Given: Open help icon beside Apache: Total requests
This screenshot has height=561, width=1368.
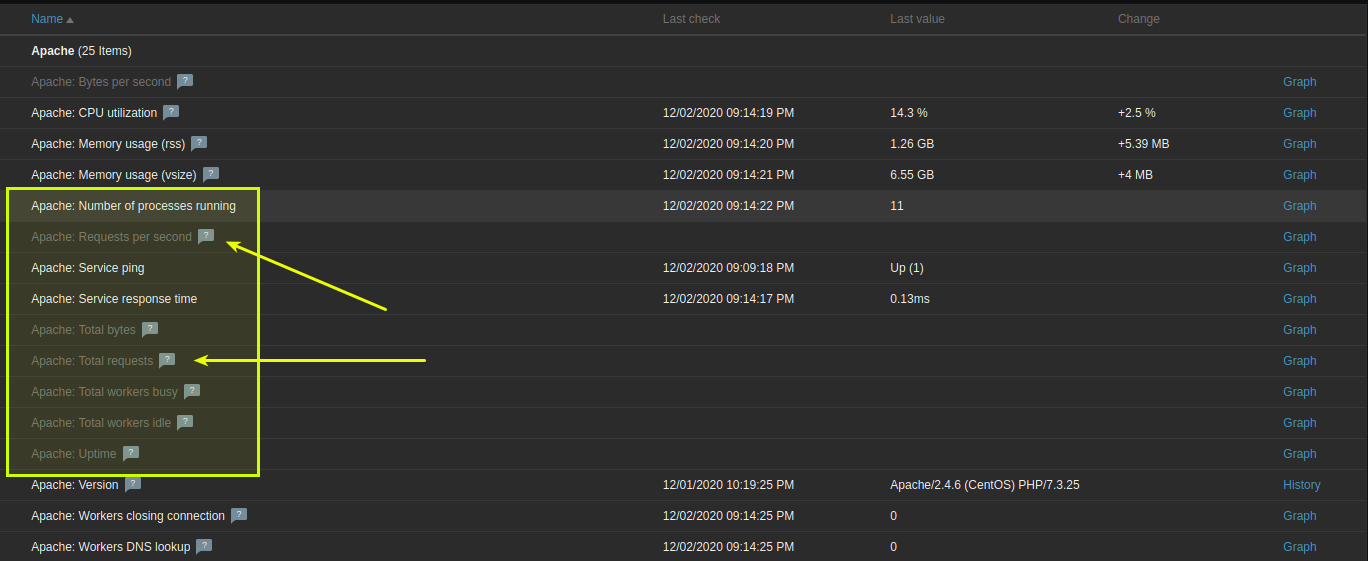Looking at the screenshot, I should (x=167, y=360).
